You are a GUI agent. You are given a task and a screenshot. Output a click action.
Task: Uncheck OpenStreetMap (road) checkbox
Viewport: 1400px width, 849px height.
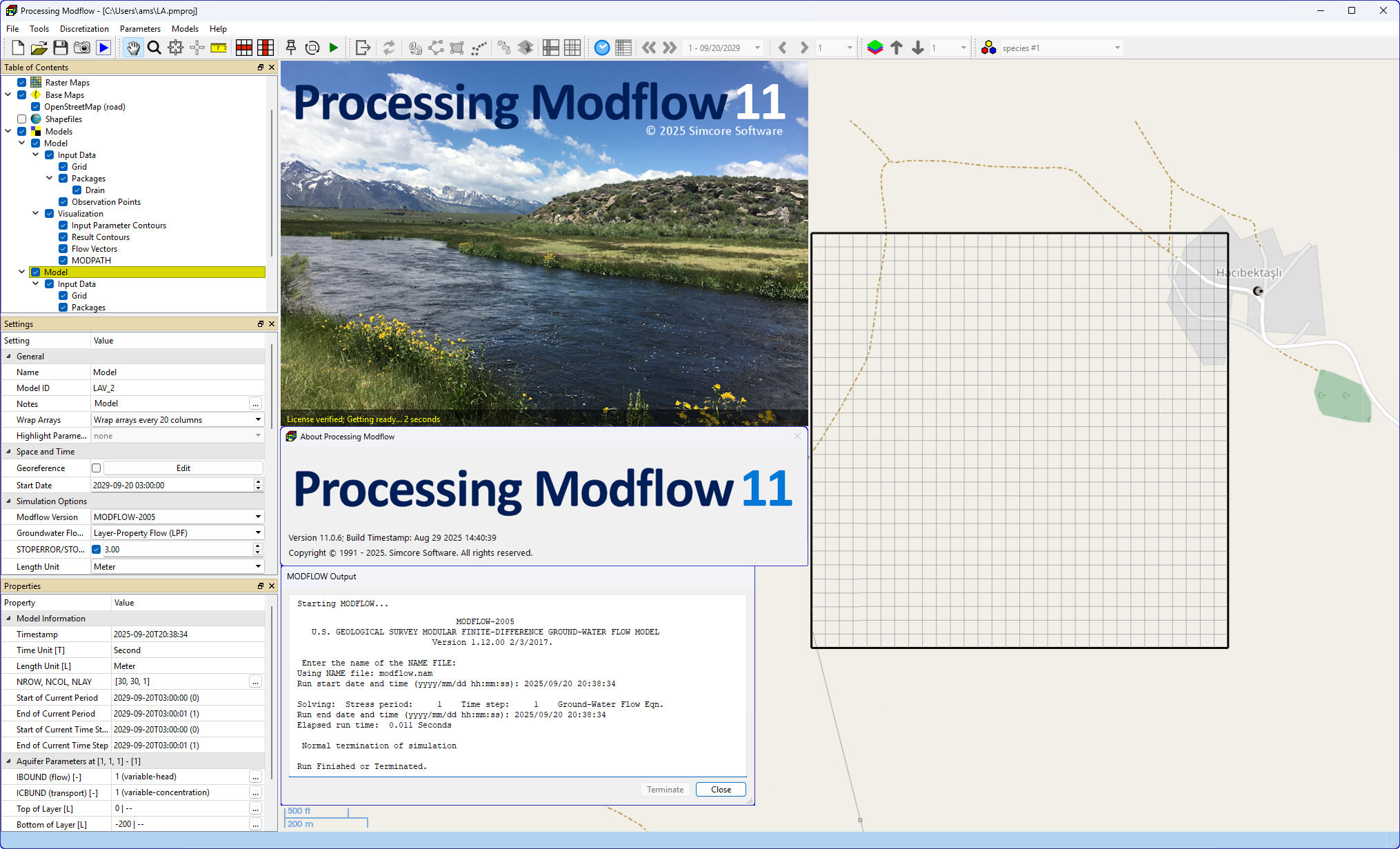(x=36, y=107)
